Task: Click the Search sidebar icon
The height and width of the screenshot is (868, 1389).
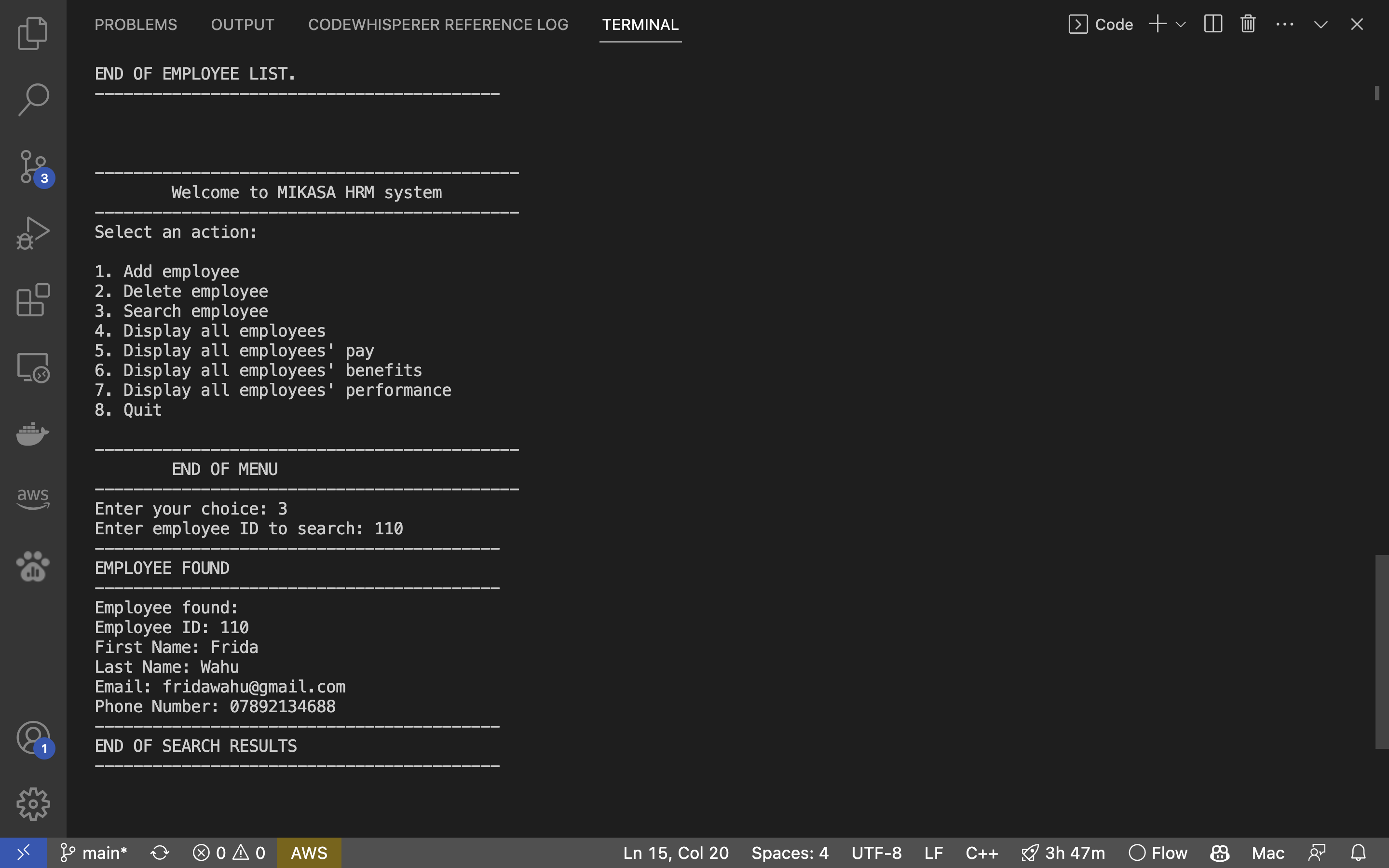Action: (33, 99)
